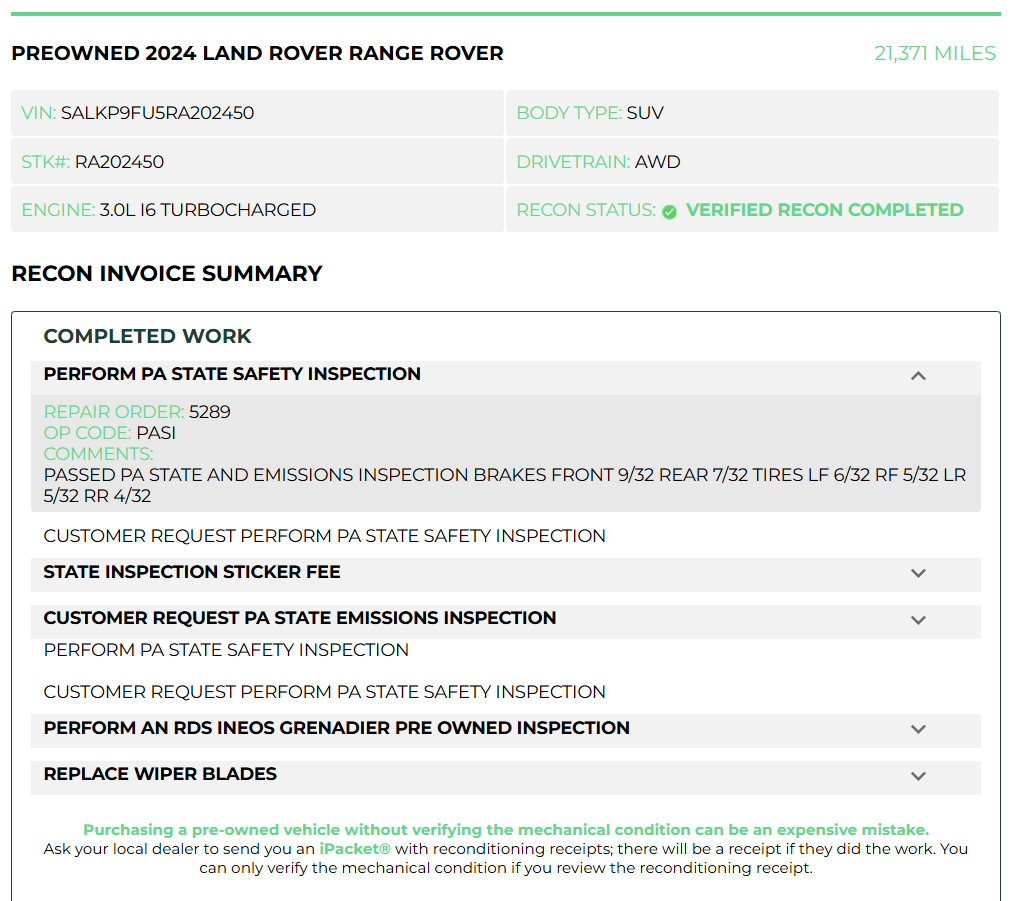The image size is (1017, 901).
Task: Click the Perform PA State Safety Inspection title
Action: 232,374
